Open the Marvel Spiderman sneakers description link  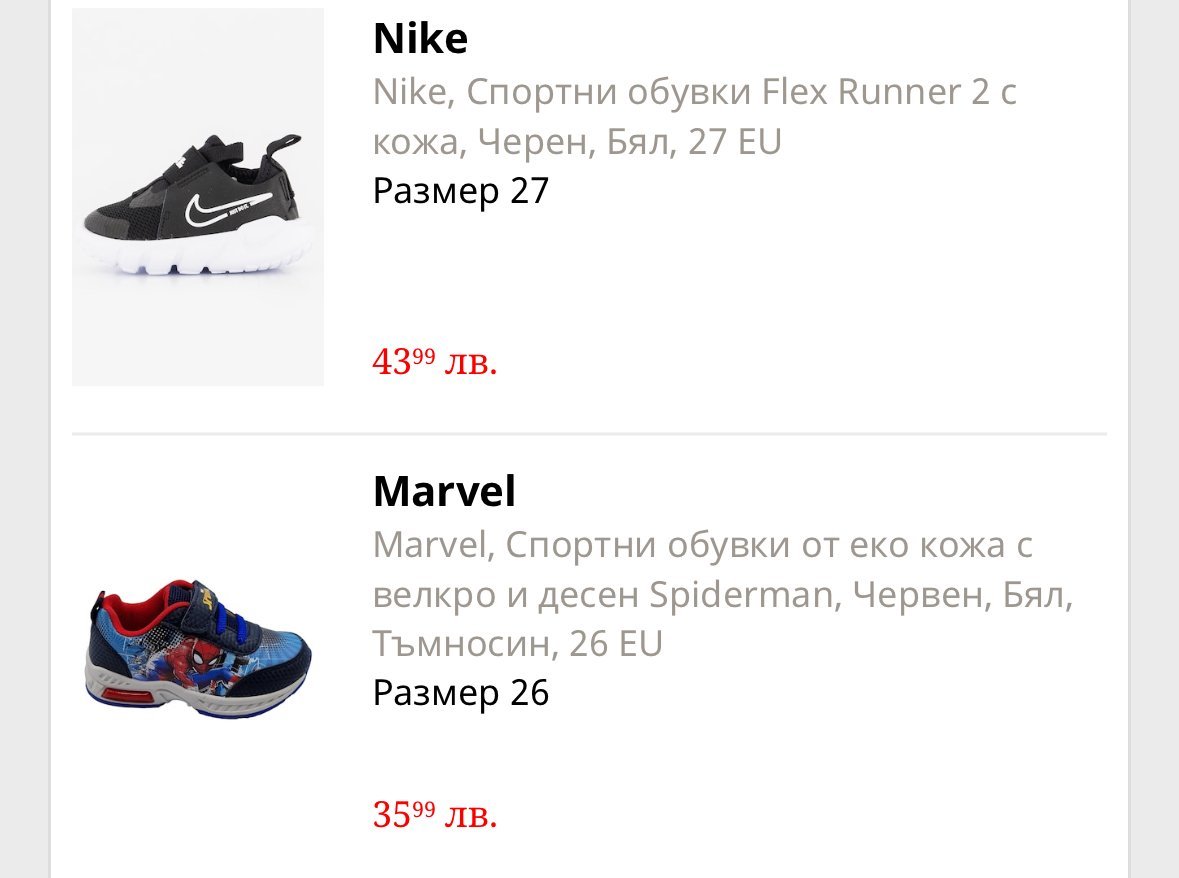coord(722,595)
